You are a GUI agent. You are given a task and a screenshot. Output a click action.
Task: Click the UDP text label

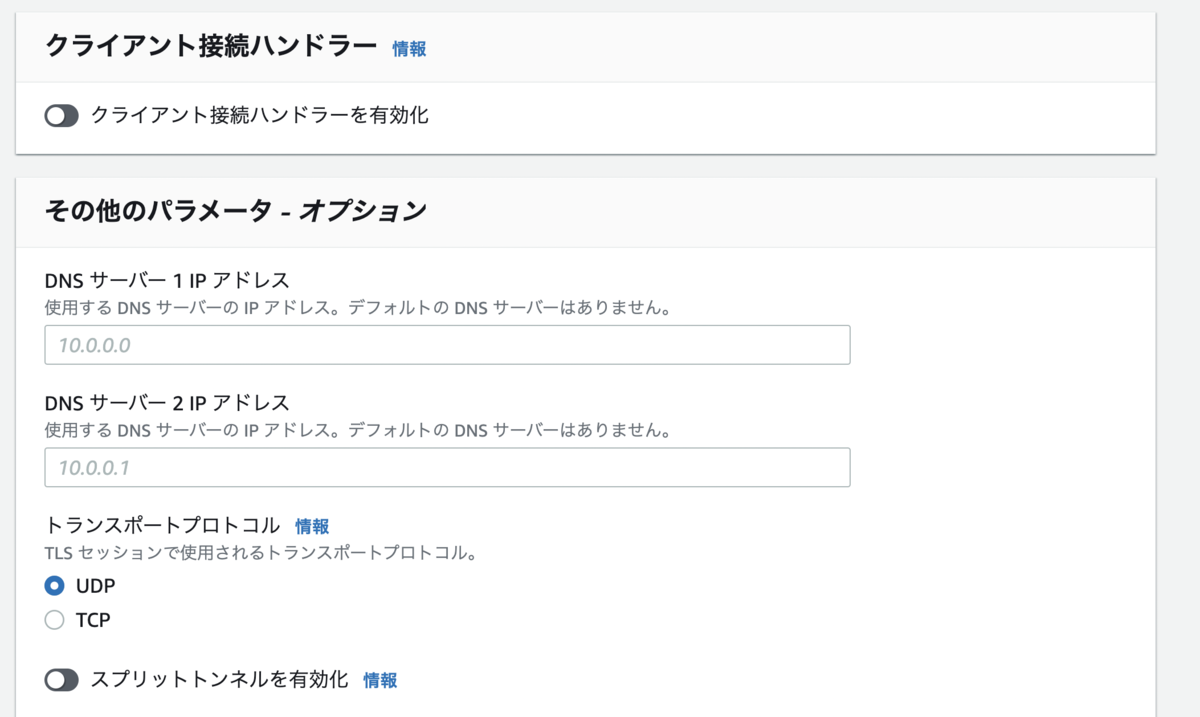(95, 586)
